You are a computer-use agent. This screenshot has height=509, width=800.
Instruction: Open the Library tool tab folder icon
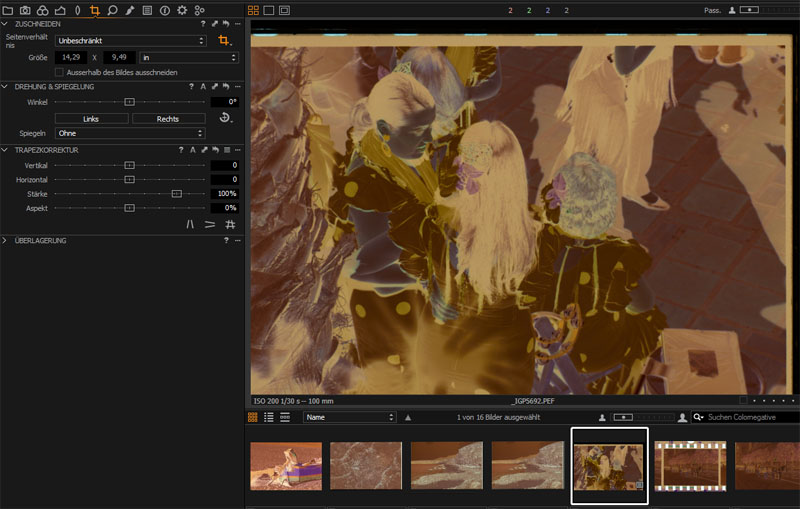pos(8,10)
